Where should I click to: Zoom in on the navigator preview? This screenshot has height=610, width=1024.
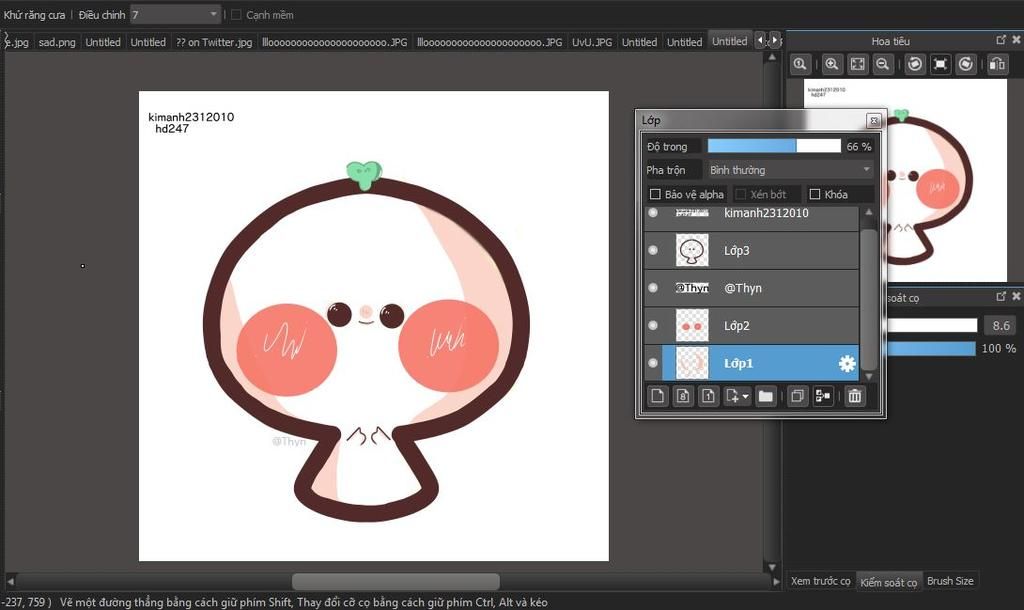(x=831, y=64)
